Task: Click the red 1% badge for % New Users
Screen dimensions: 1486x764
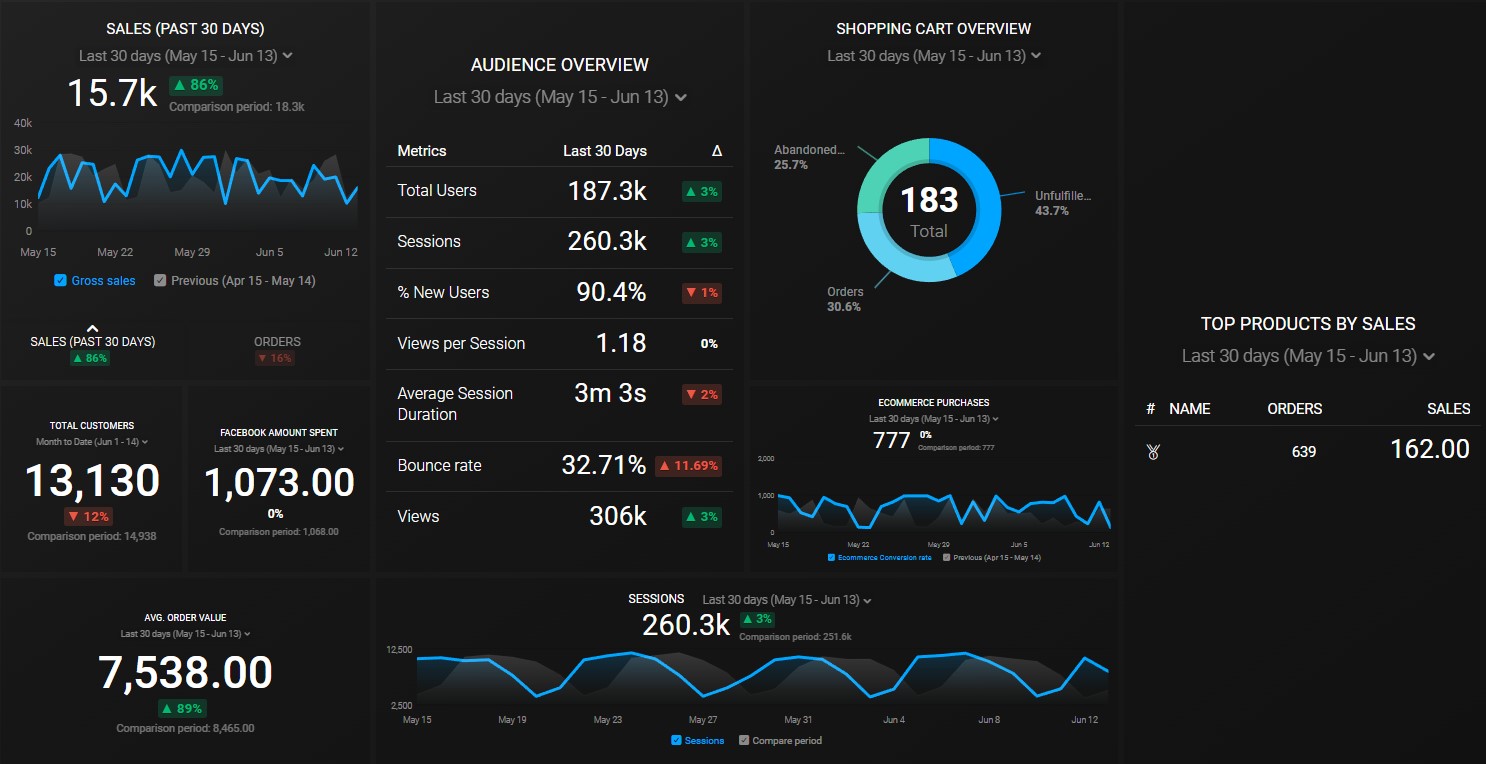Action: (x=702, y=293)
